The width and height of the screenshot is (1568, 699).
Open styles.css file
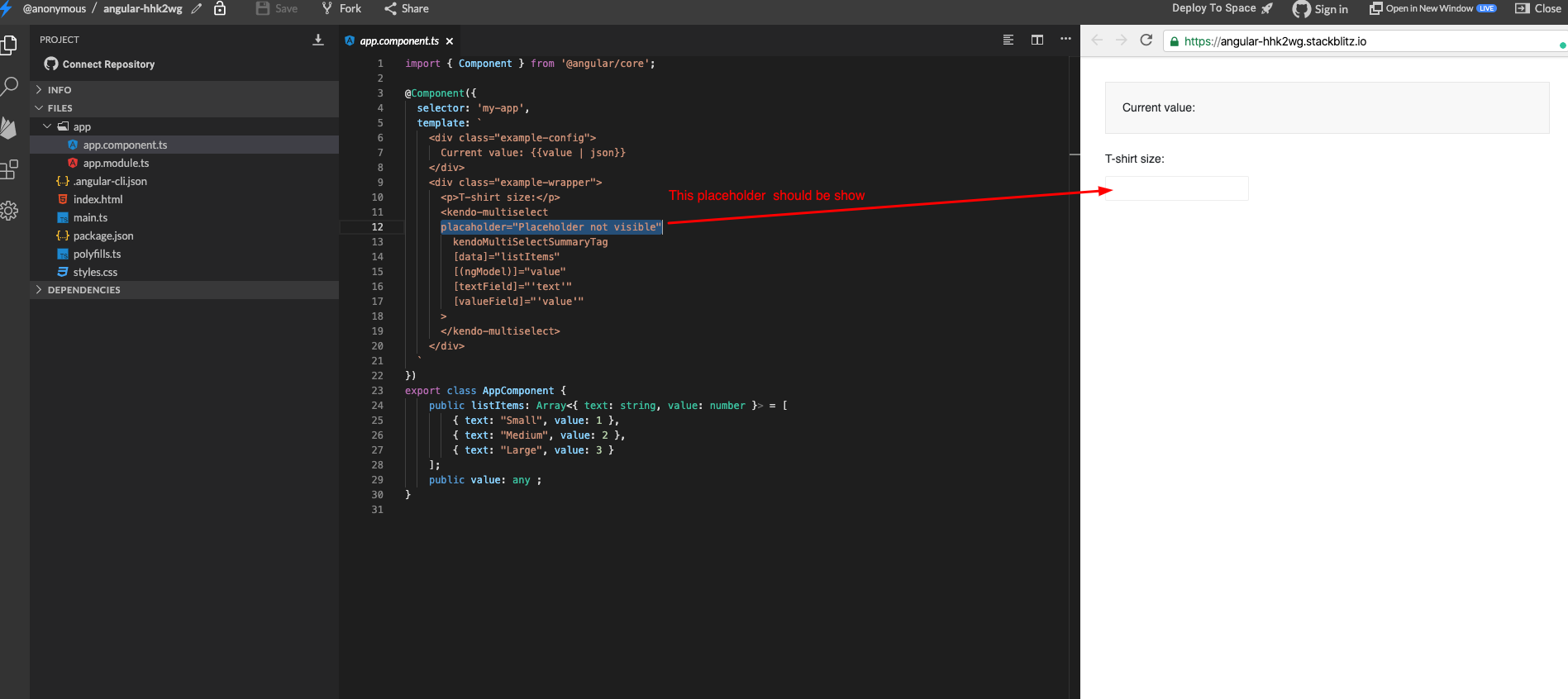(x=184, y=272)
